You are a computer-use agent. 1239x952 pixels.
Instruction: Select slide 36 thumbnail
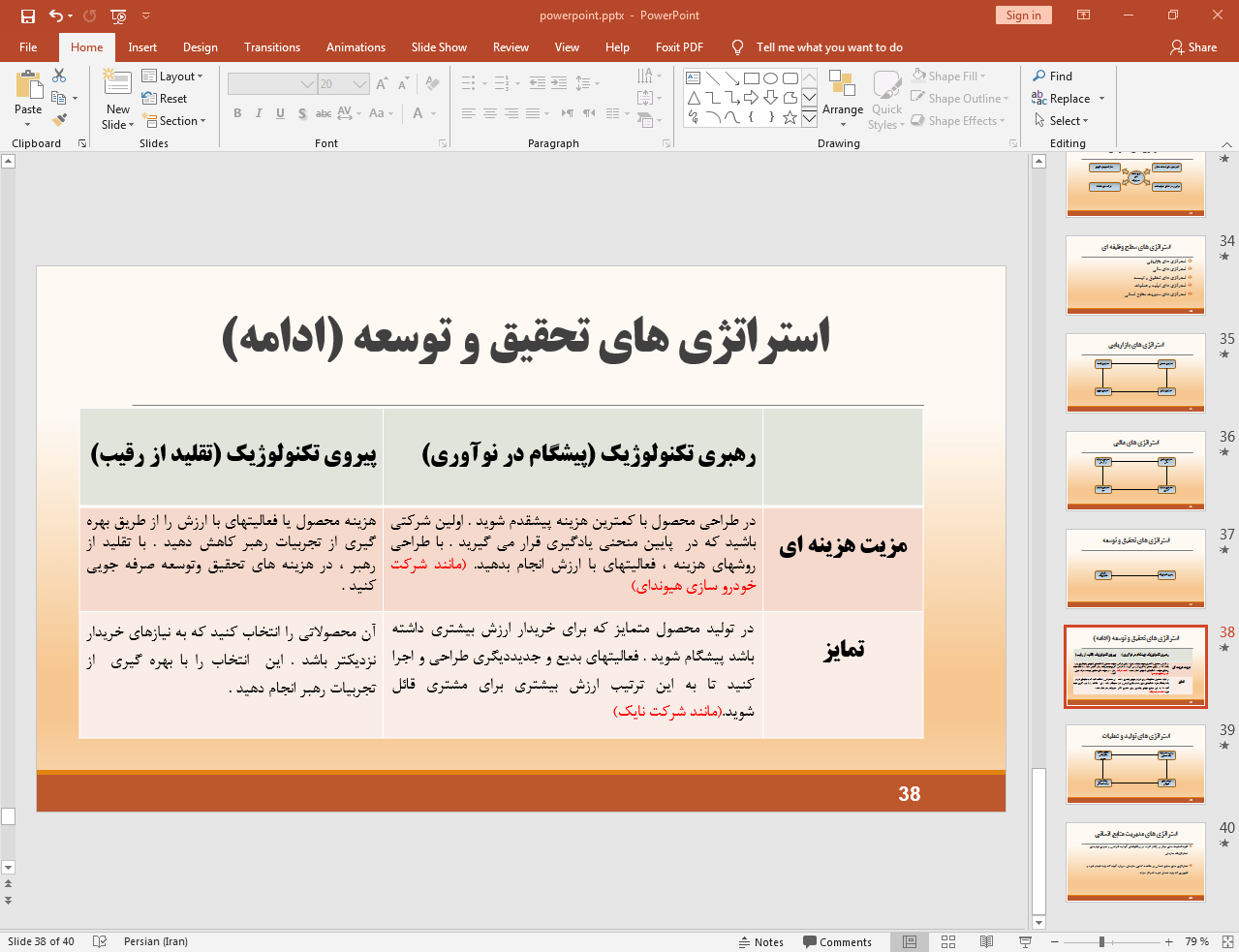click(1135, 471)
